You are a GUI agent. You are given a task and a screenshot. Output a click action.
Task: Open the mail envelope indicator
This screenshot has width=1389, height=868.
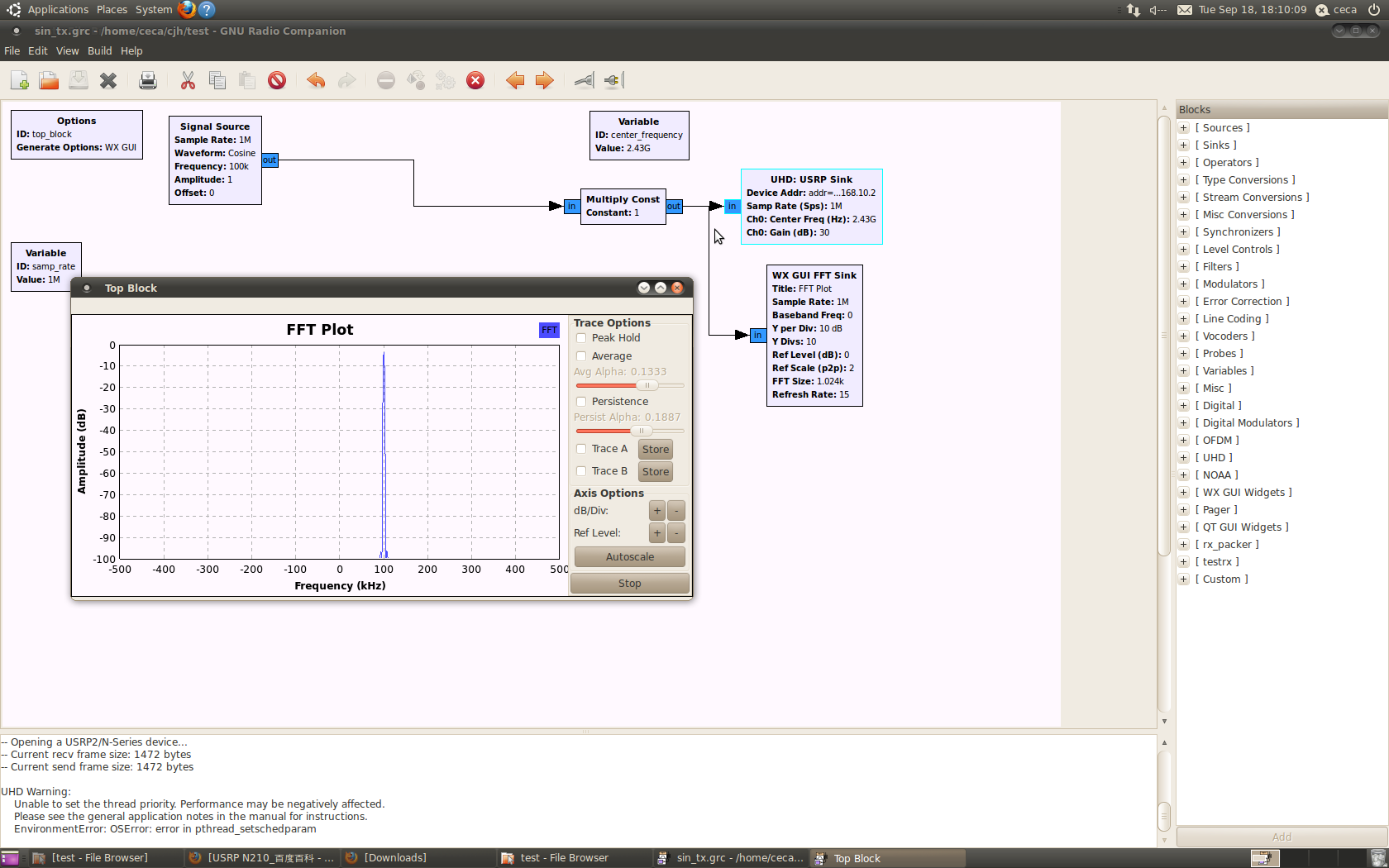pyautogui.click(x=1185, y=10)
